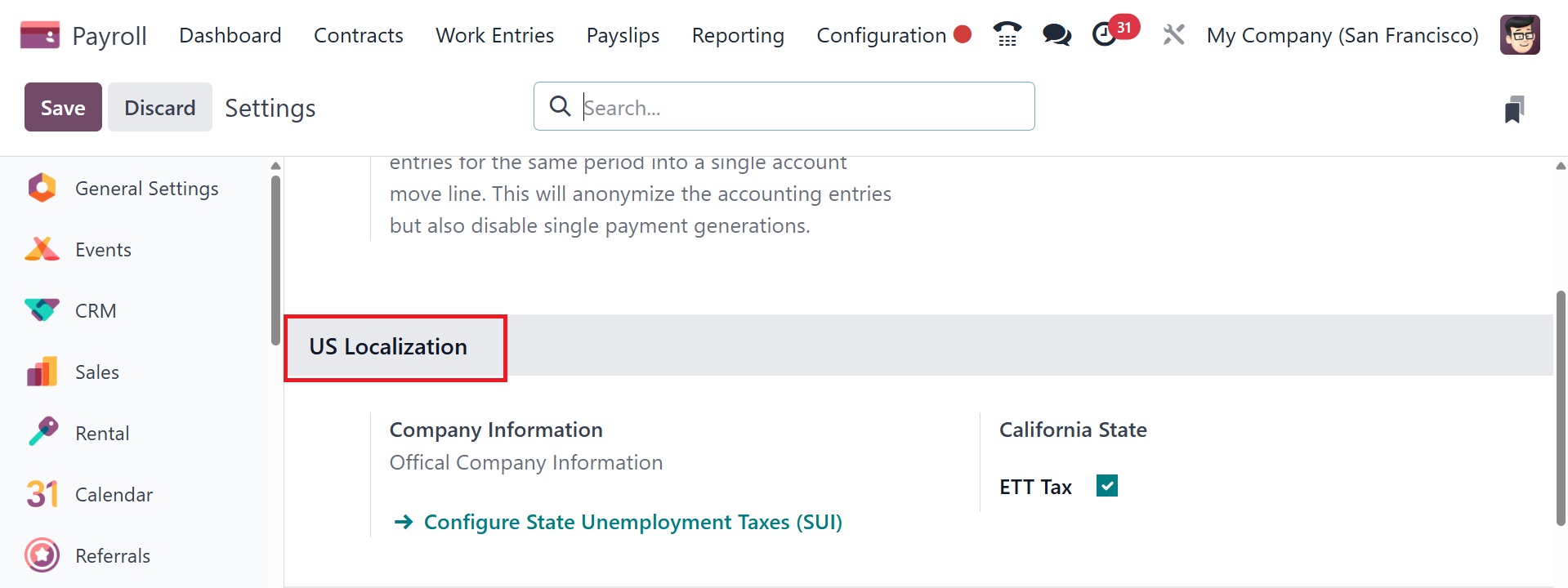Open the discuss conversations icon
Viewport: 1568px width, 588px height.
[1057, 34]
